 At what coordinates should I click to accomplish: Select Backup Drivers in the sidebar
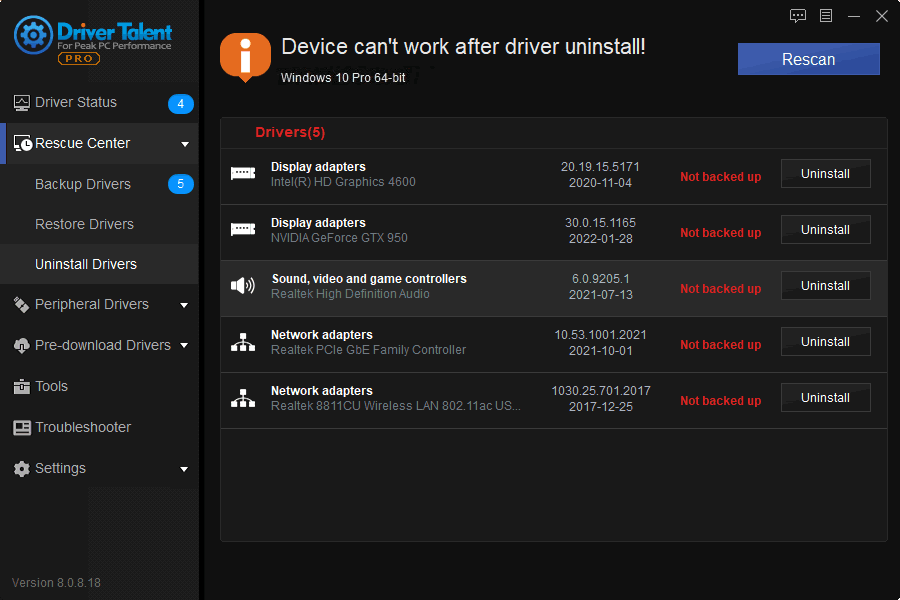pyautogui.click(x=83, y=184)
